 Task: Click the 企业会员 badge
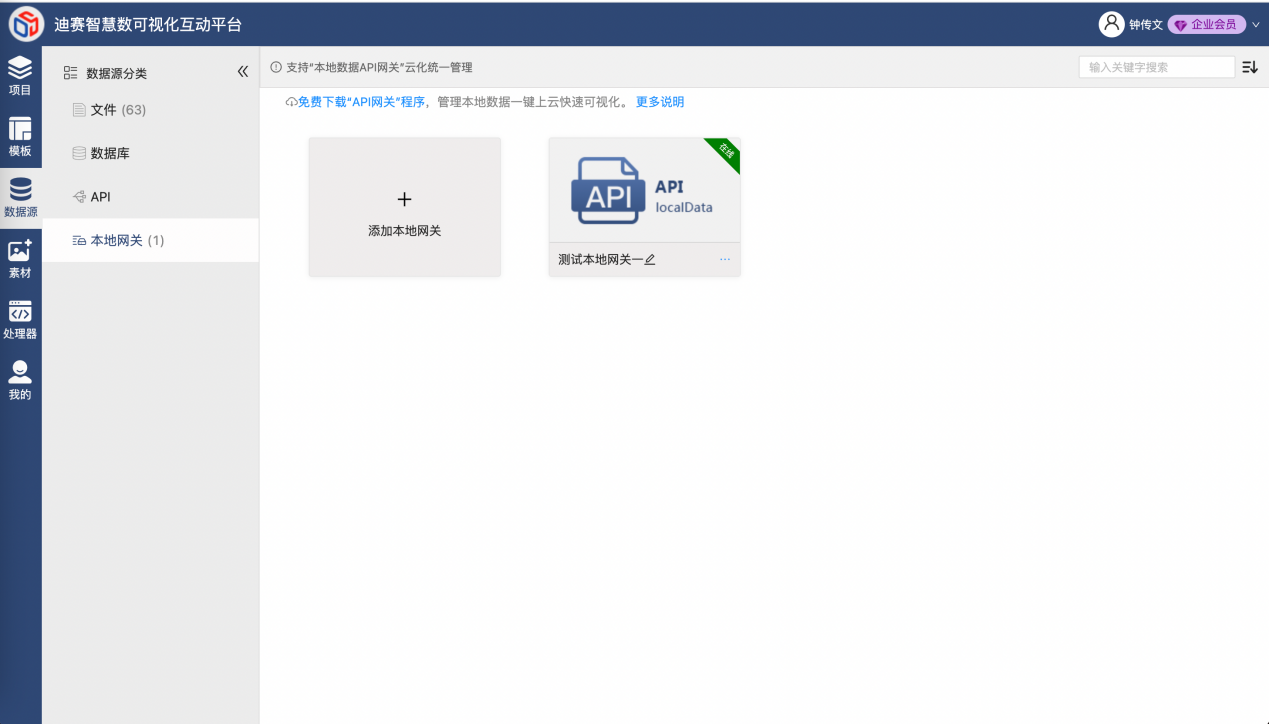[1206, 24]
